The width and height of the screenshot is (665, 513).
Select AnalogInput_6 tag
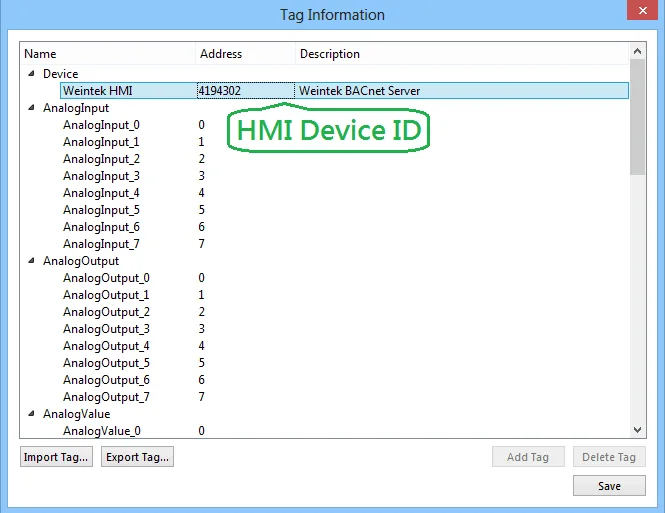pos(101,227)
